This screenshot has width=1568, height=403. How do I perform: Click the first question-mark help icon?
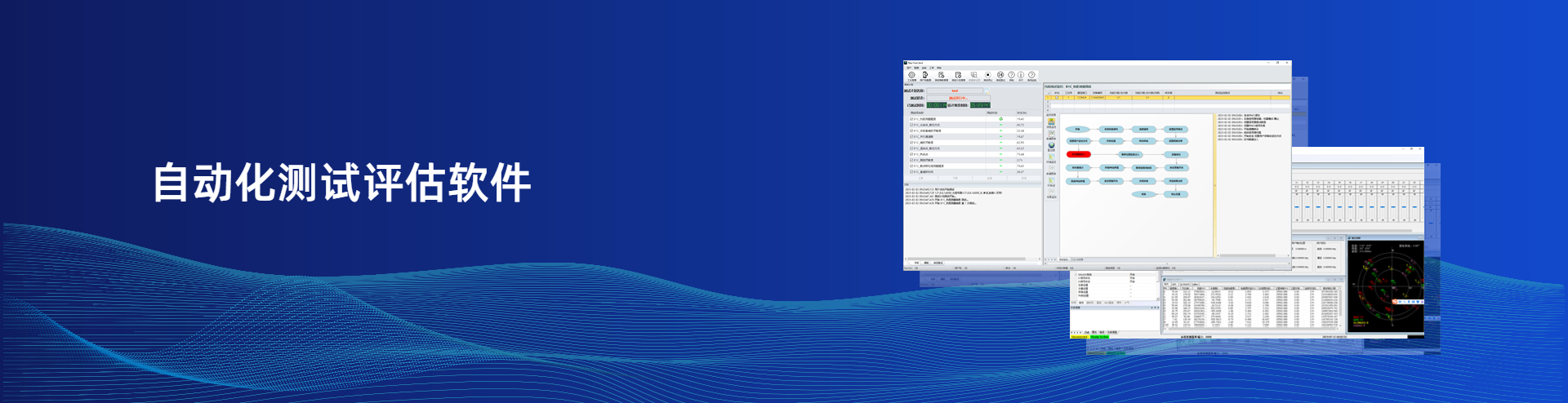[x=1011, y=75]
